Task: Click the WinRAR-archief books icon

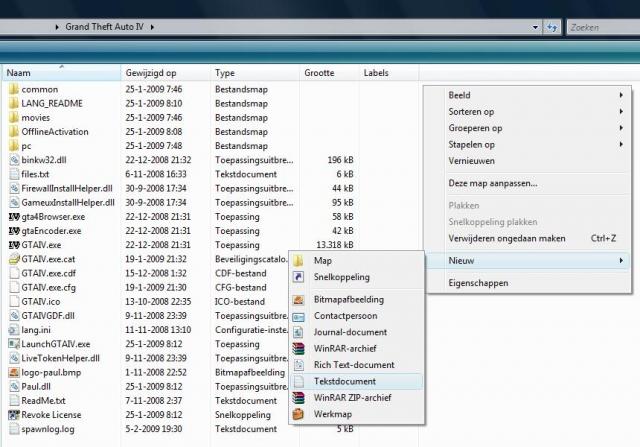Action: [298, 349]
